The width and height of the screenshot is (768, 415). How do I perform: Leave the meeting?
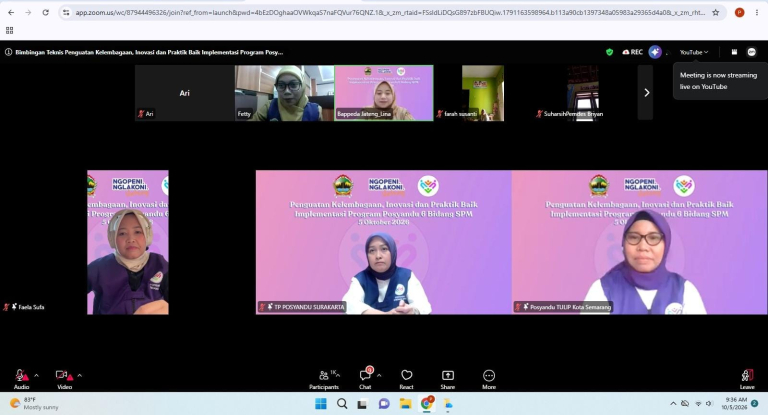pos(747,379)
